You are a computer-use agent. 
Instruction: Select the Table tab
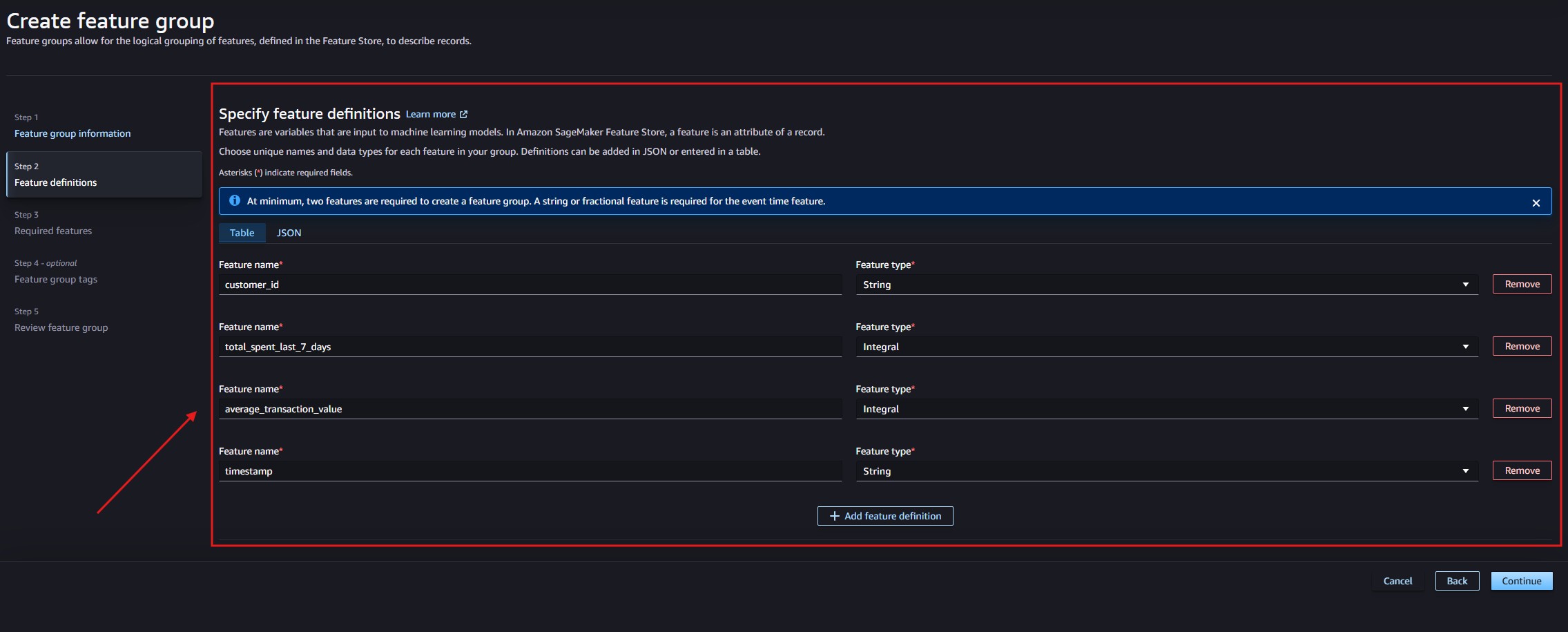[x=242, y=233]
